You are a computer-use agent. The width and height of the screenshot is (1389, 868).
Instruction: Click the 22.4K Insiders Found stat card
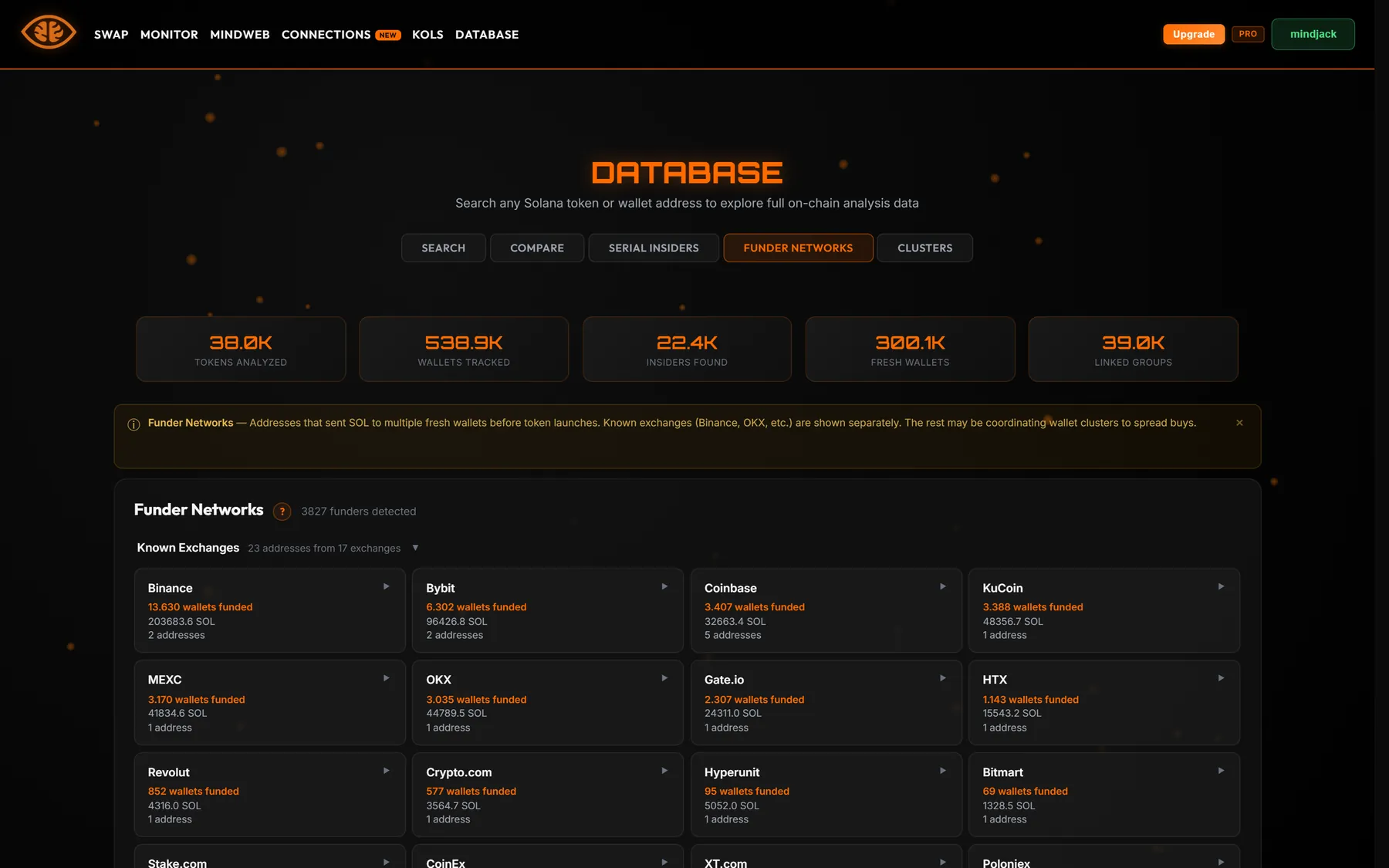(687, 349)
